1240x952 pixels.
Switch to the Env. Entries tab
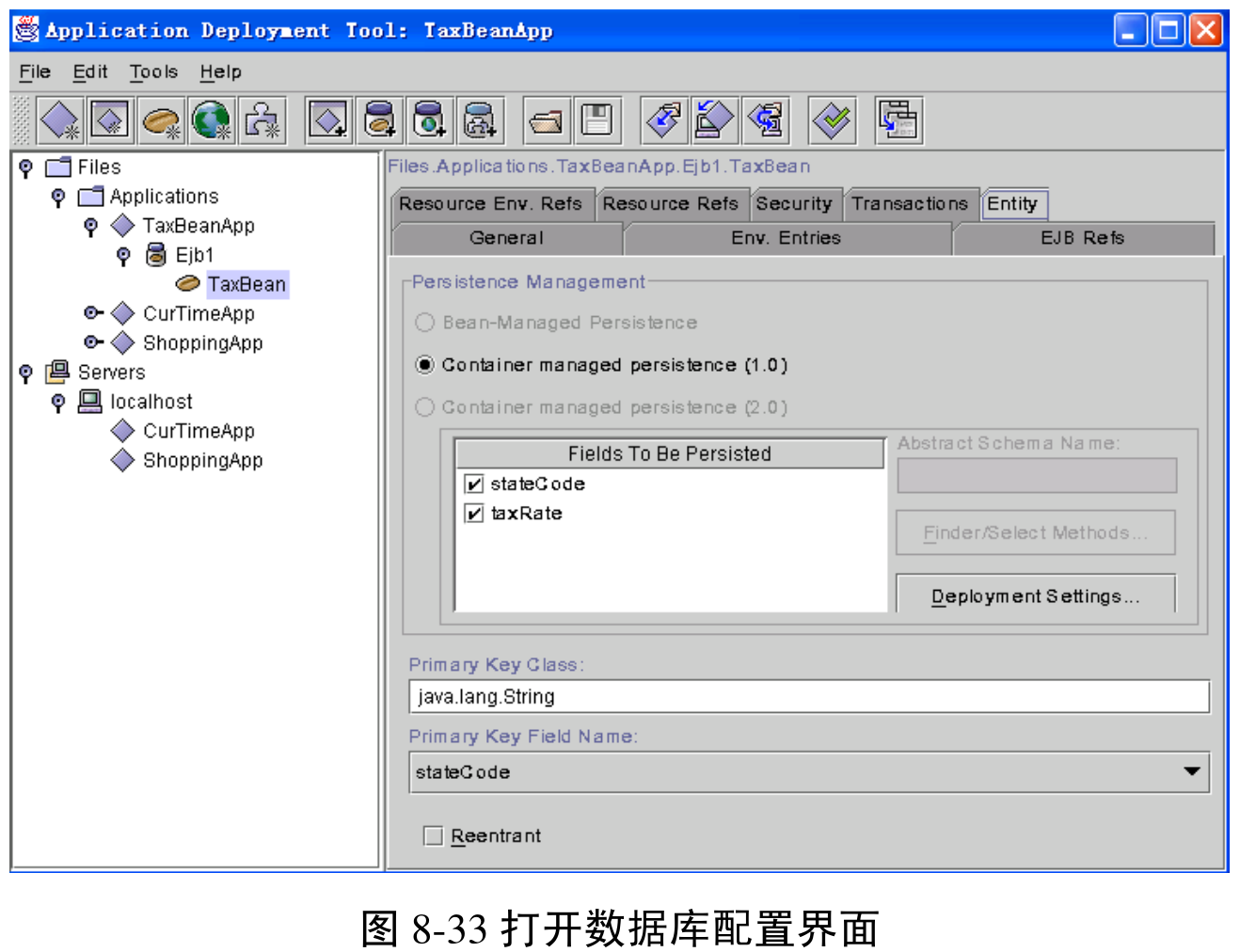(x=787, y=238)
